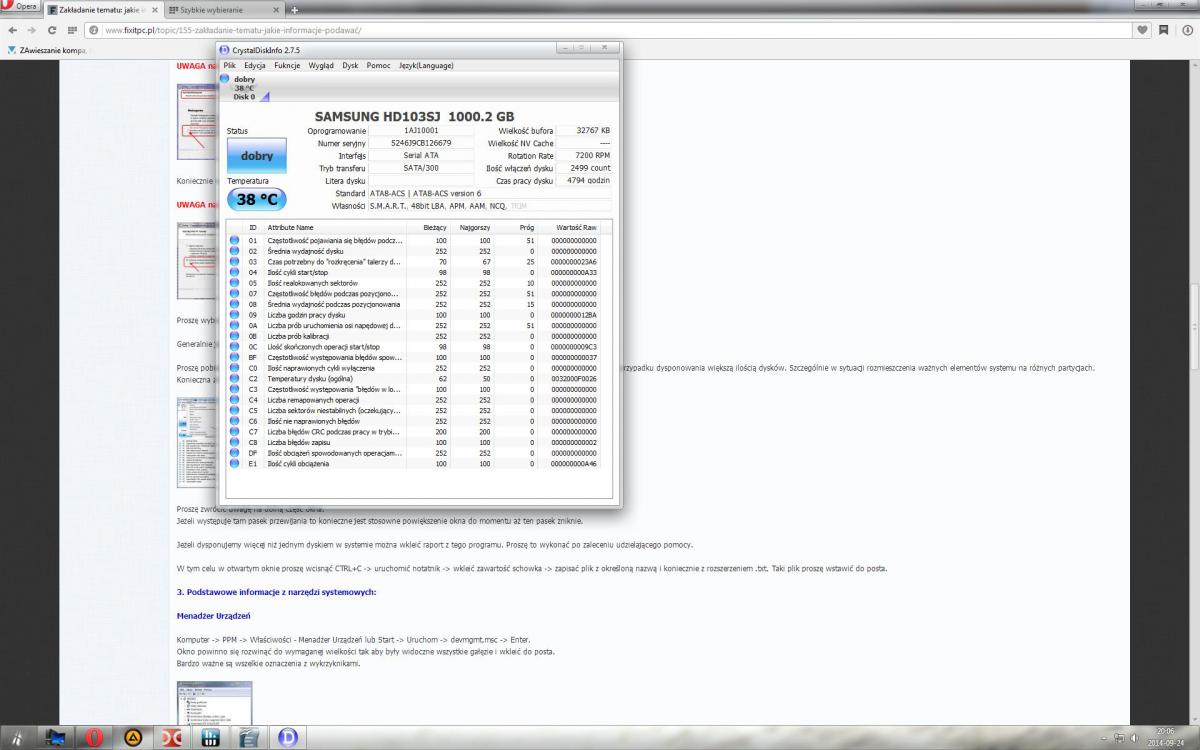Click the status orb for attribute C3
This screenshot has width=1200, height=750.
[x=234, y=389]
